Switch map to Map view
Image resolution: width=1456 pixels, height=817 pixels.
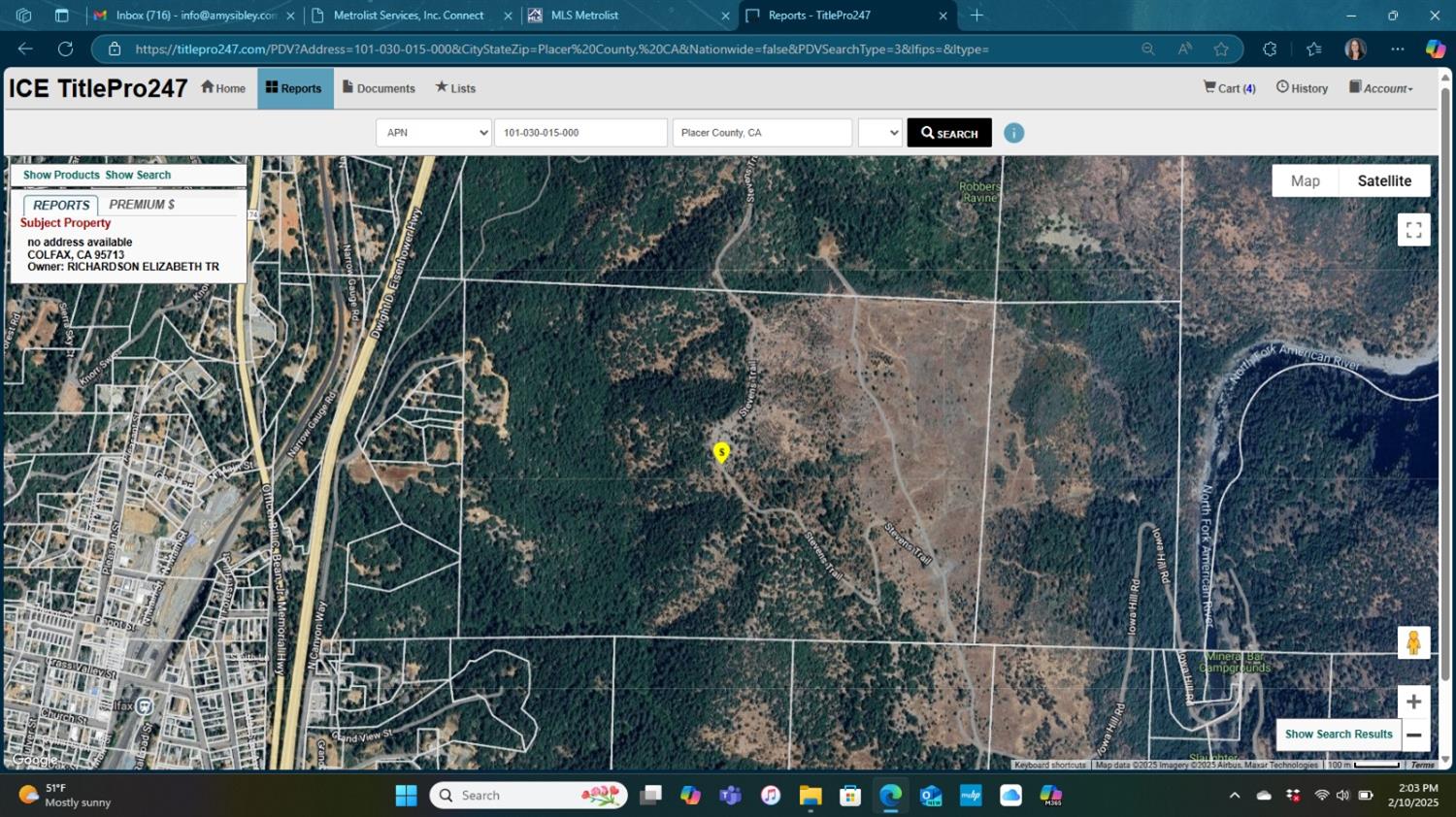(x=1305, y=180)
